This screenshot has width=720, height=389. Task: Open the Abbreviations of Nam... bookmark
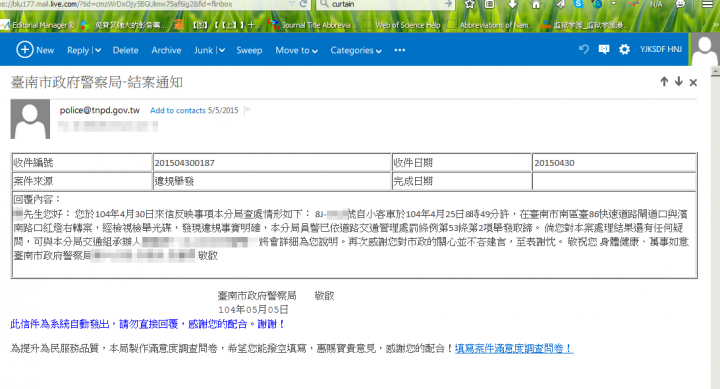click(491, 25)
